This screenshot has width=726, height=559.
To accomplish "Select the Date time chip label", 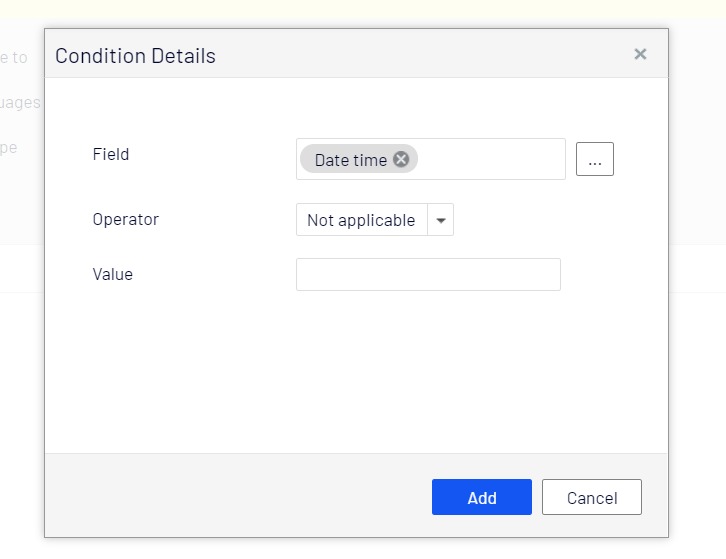I will [350, 160].
